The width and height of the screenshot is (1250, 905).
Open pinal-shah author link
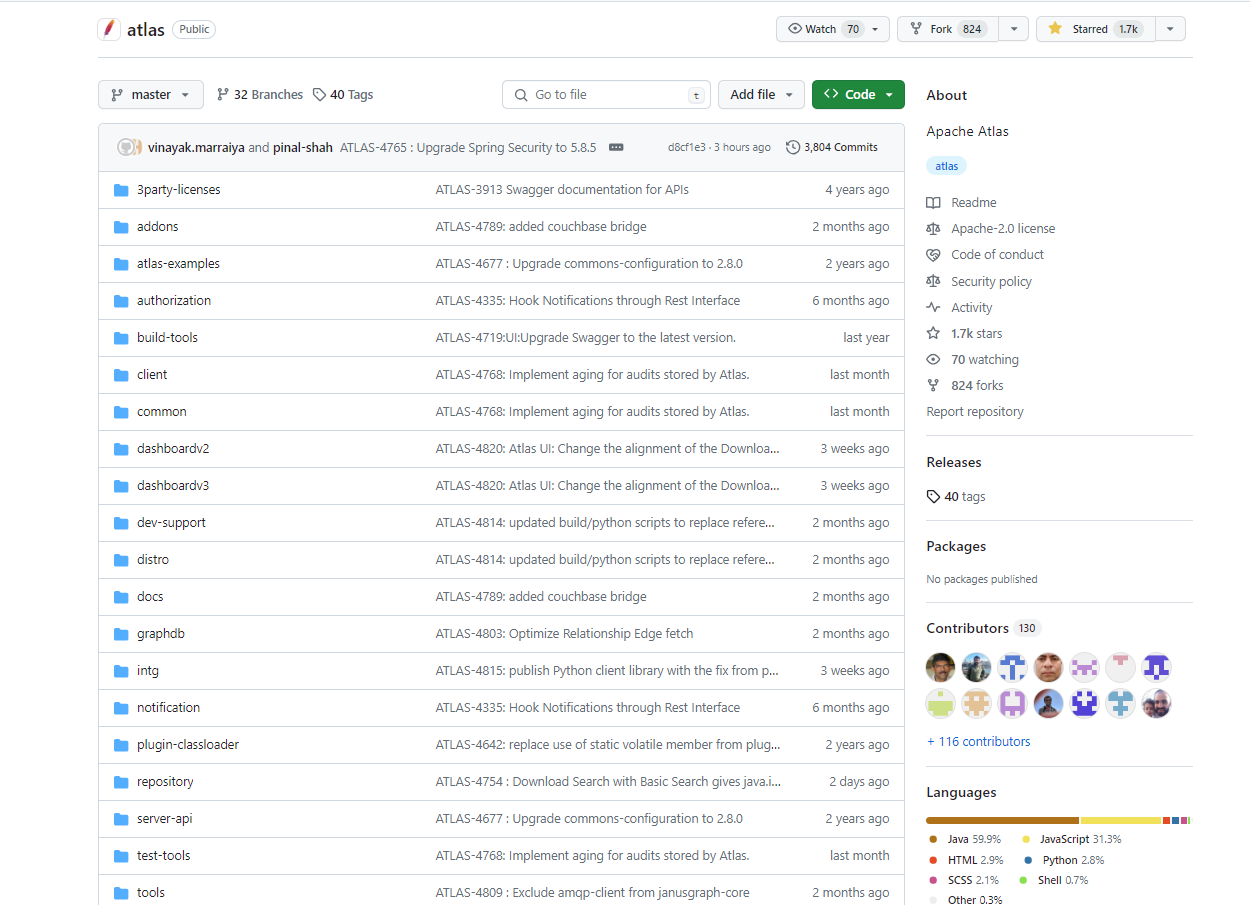click(303, 147)
